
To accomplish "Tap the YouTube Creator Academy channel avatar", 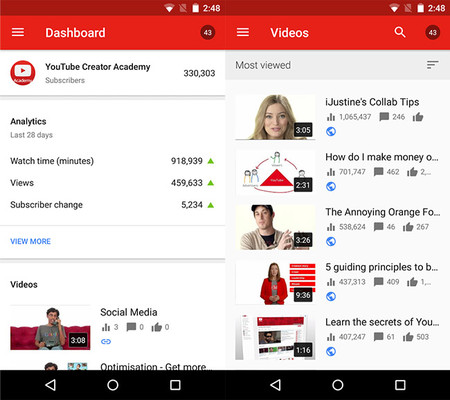I will click(x=23, y=73).
